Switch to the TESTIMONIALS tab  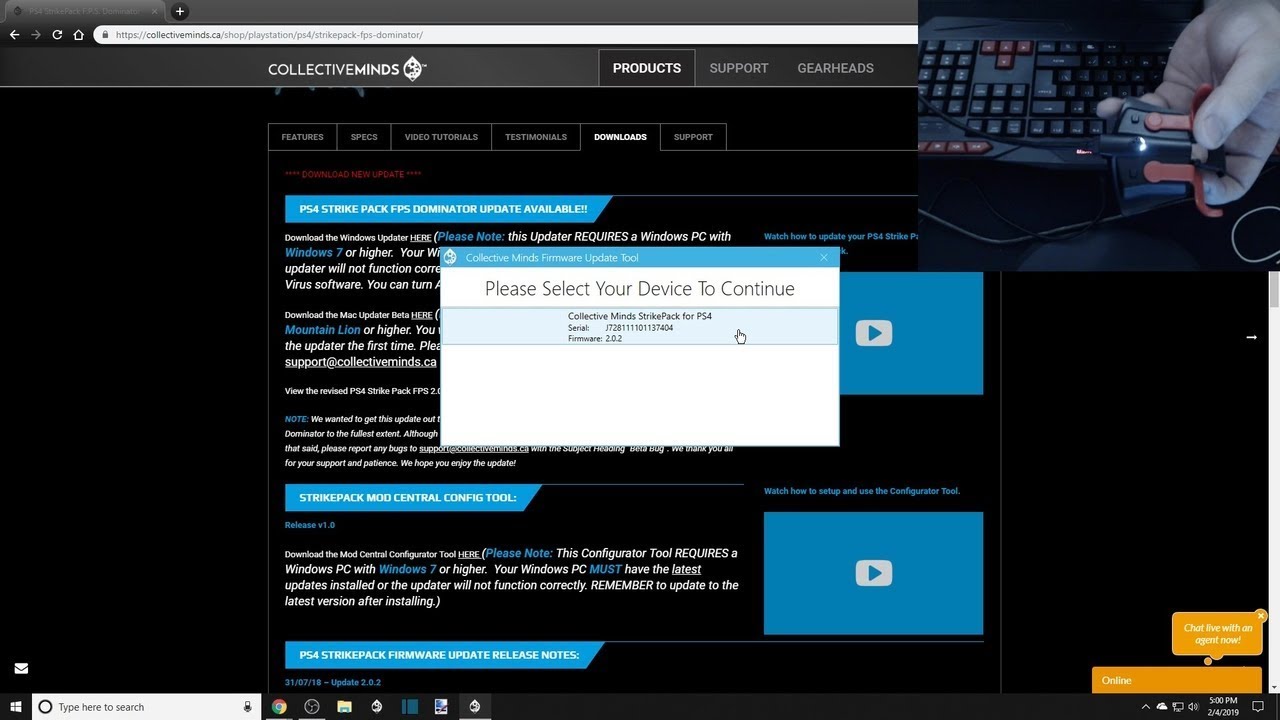pyautogui.click(x=536, y=137)
